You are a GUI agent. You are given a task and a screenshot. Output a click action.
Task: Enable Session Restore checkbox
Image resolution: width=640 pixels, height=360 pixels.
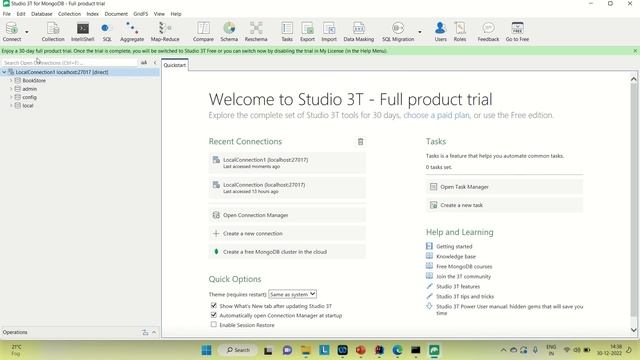pos(213,324)
